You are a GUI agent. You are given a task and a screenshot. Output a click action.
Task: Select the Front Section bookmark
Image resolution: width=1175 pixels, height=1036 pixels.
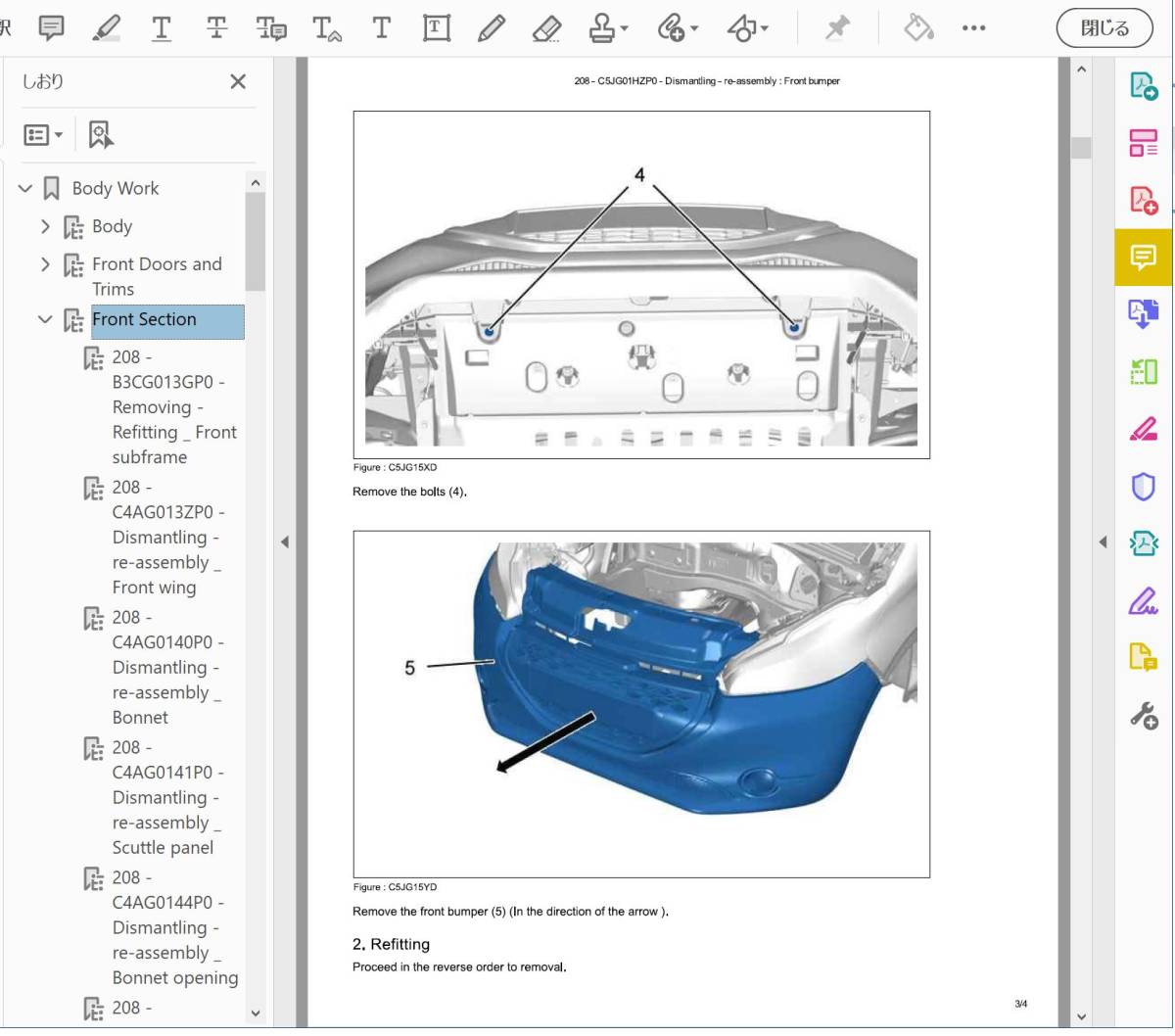(167, 321)
